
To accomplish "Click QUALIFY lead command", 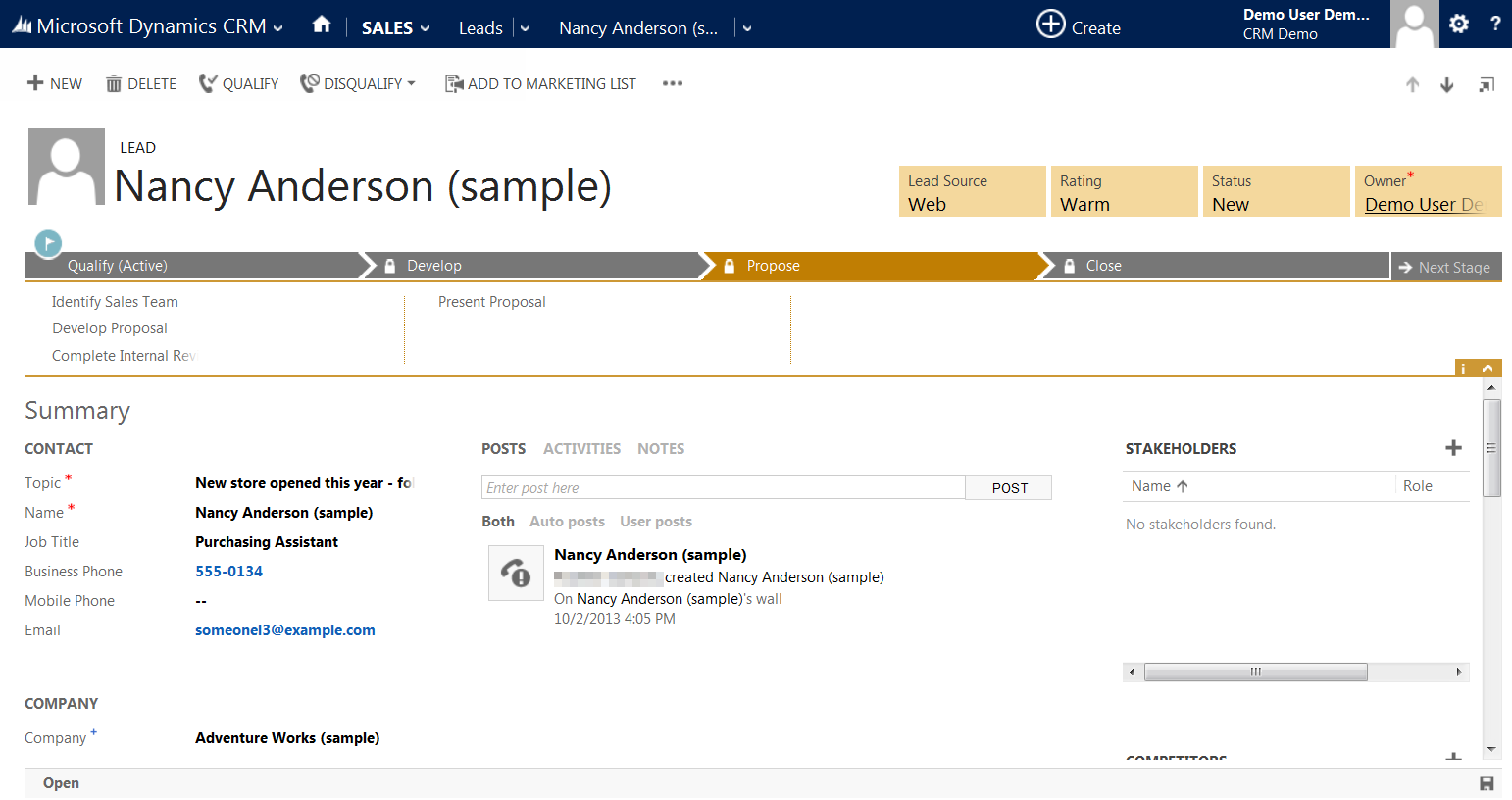I will (x=238, y=83).
